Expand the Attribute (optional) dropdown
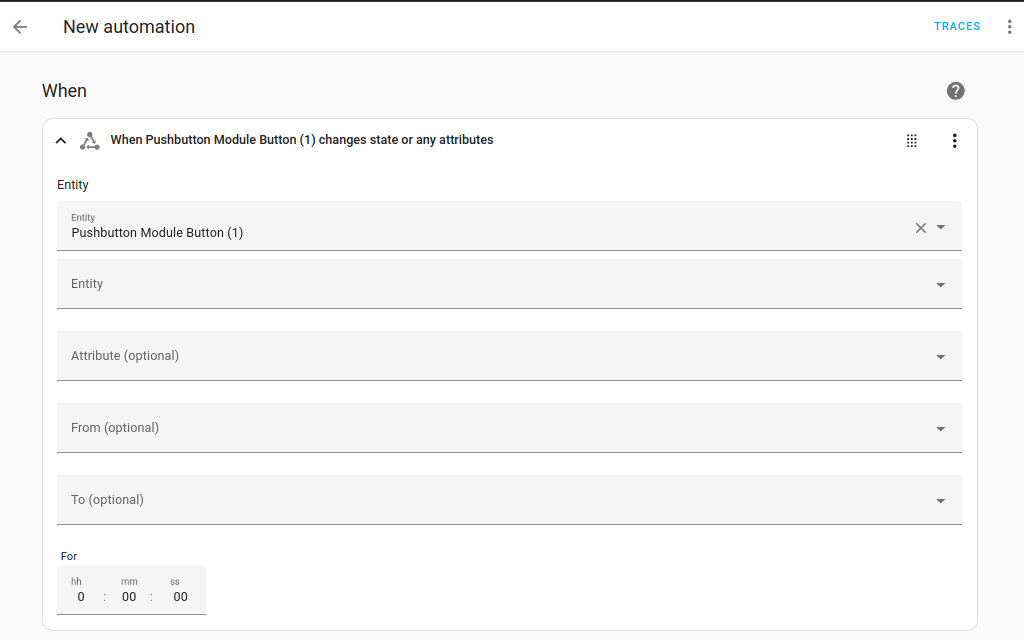This screenshot has height=641, width=1024. coord(941,356)
